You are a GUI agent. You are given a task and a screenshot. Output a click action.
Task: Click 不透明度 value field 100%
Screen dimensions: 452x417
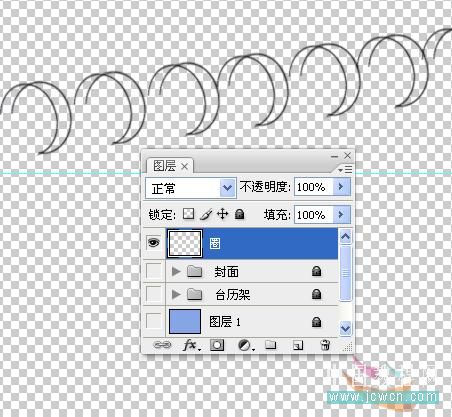coord(314,187)
